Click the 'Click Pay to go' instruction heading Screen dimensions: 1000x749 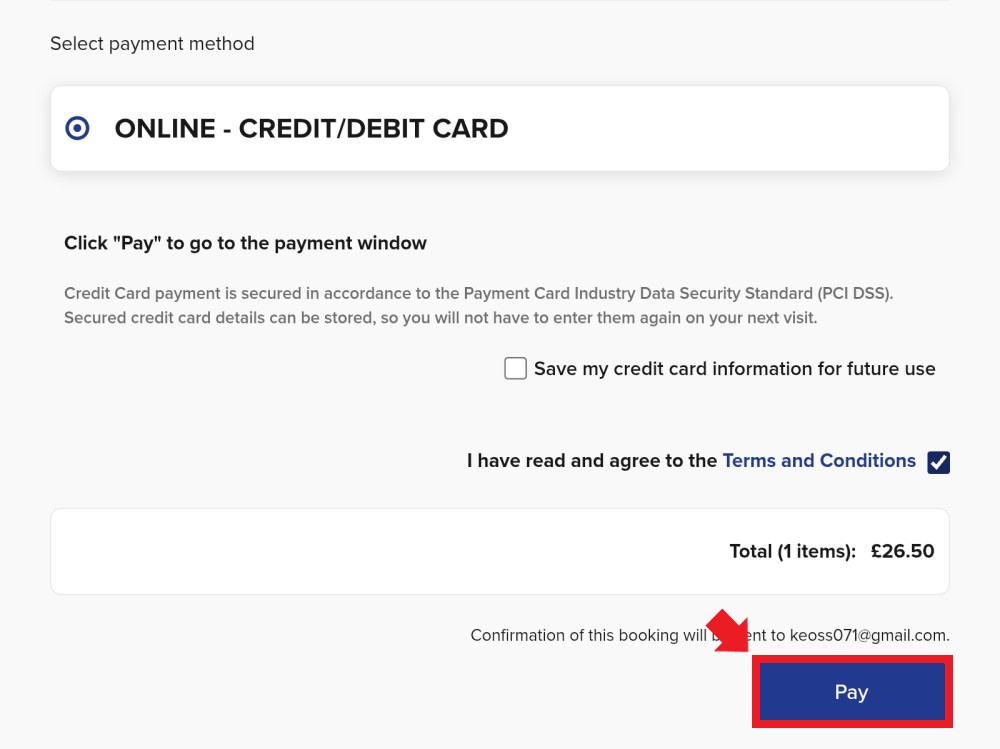[x=245, y=243]
